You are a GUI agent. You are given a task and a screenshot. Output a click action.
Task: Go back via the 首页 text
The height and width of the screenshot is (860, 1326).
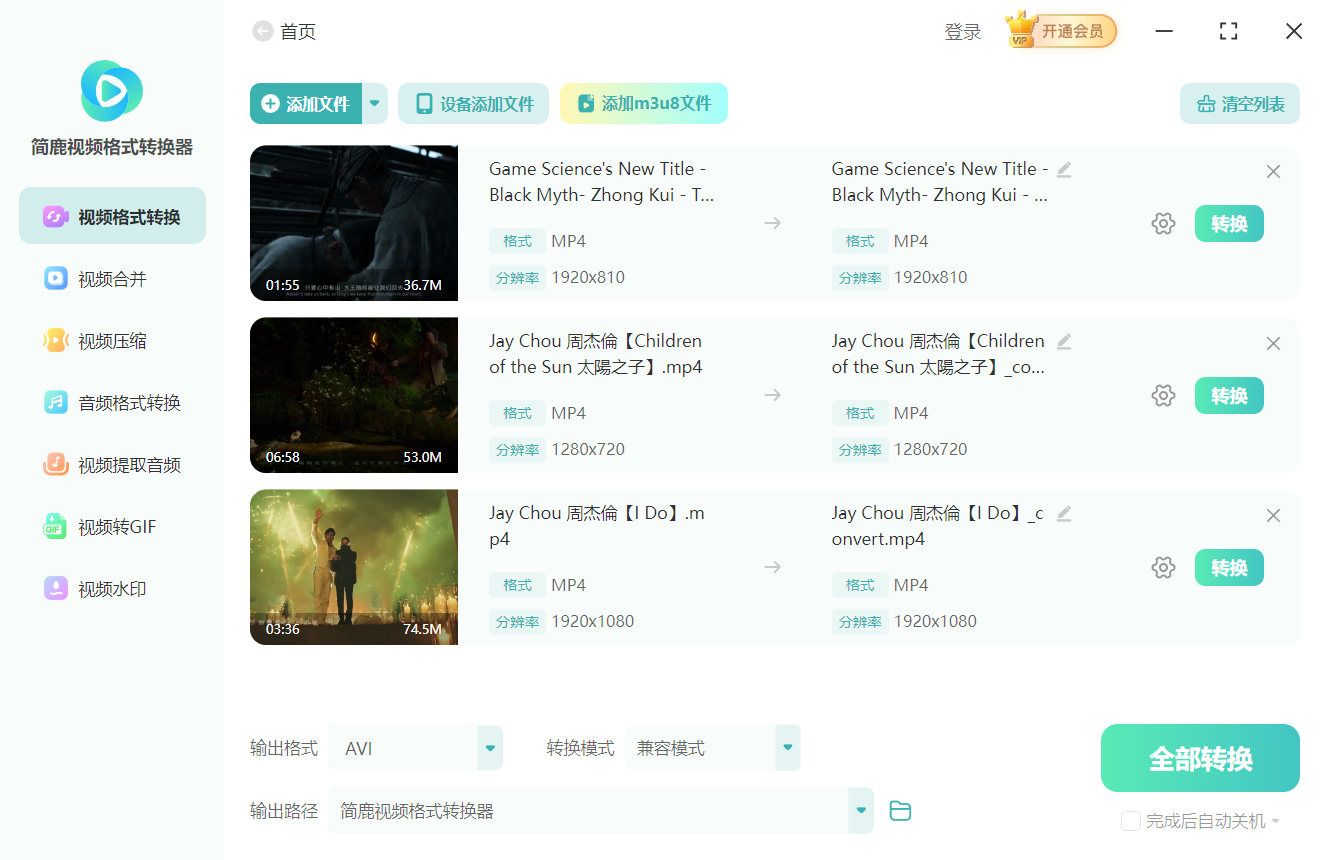pos(298,32)
